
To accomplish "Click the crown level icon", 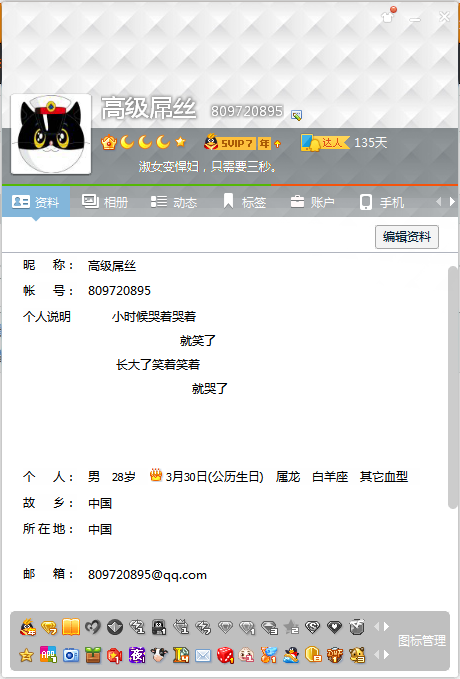I will pyautogui.click(x=108, y=142).
